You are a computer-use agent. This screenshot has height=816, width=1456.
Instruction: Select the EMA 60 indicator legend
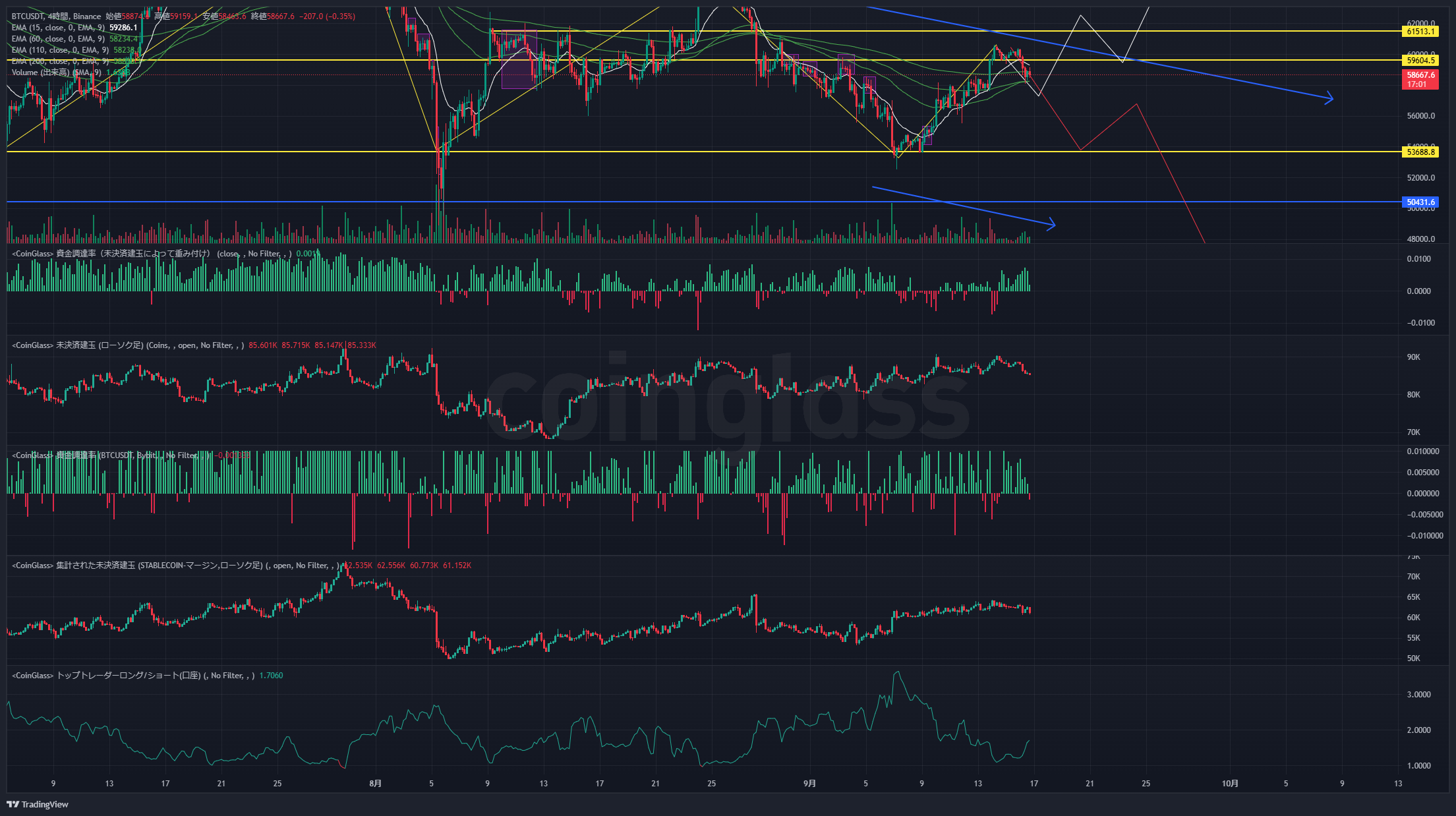pos(58,39)
